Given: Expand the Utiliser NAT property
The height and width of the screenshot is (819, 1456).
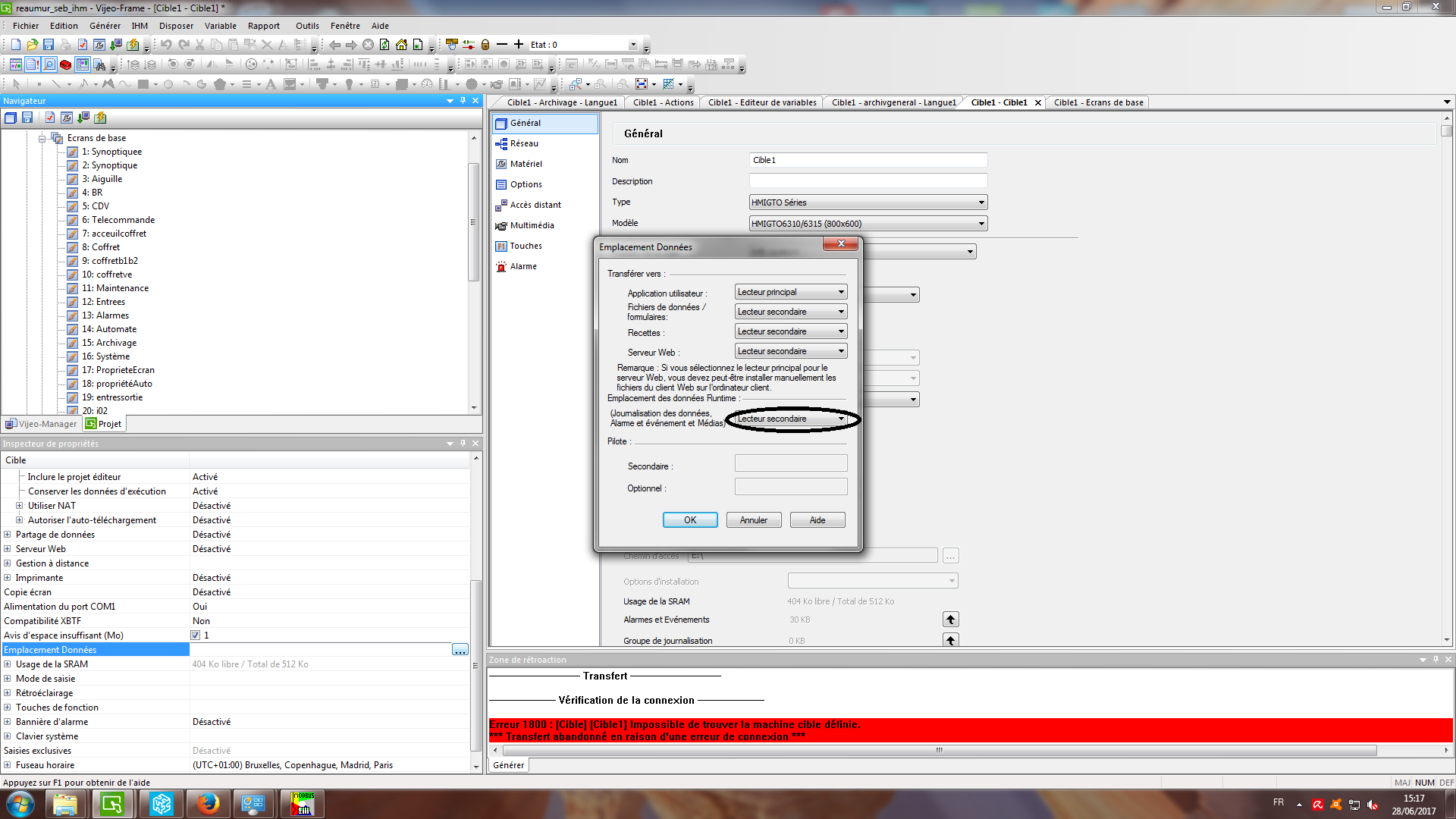Looking at the screenshot, I should point(20,506).
